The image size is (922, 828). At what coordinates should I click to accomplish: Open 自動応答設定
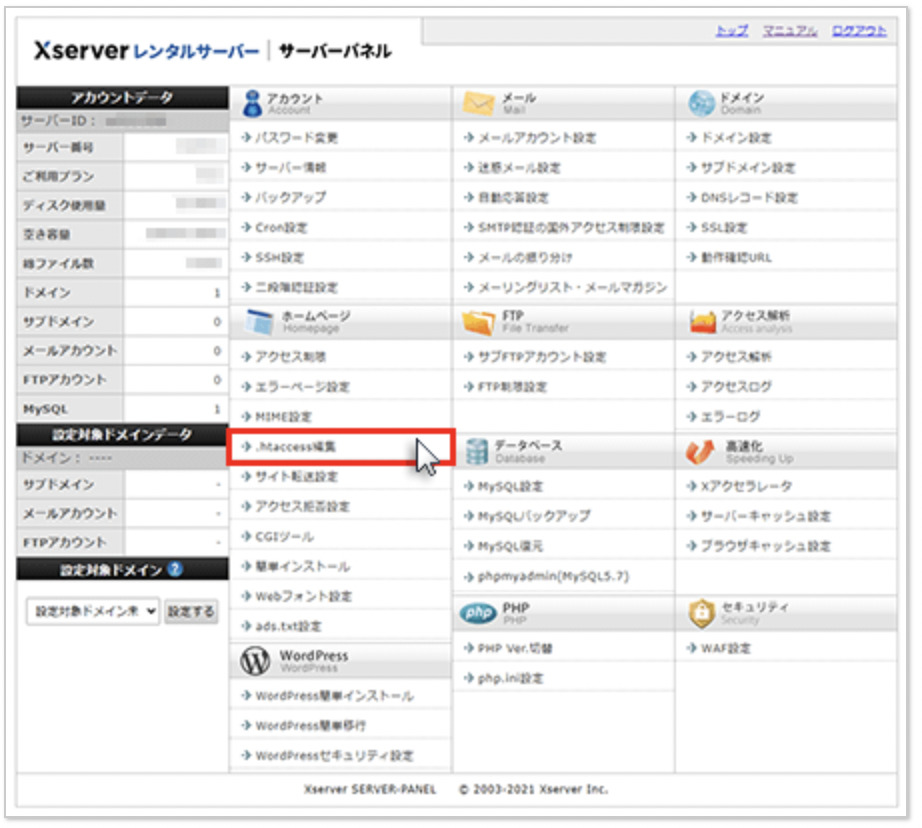(x=513, y=198)
